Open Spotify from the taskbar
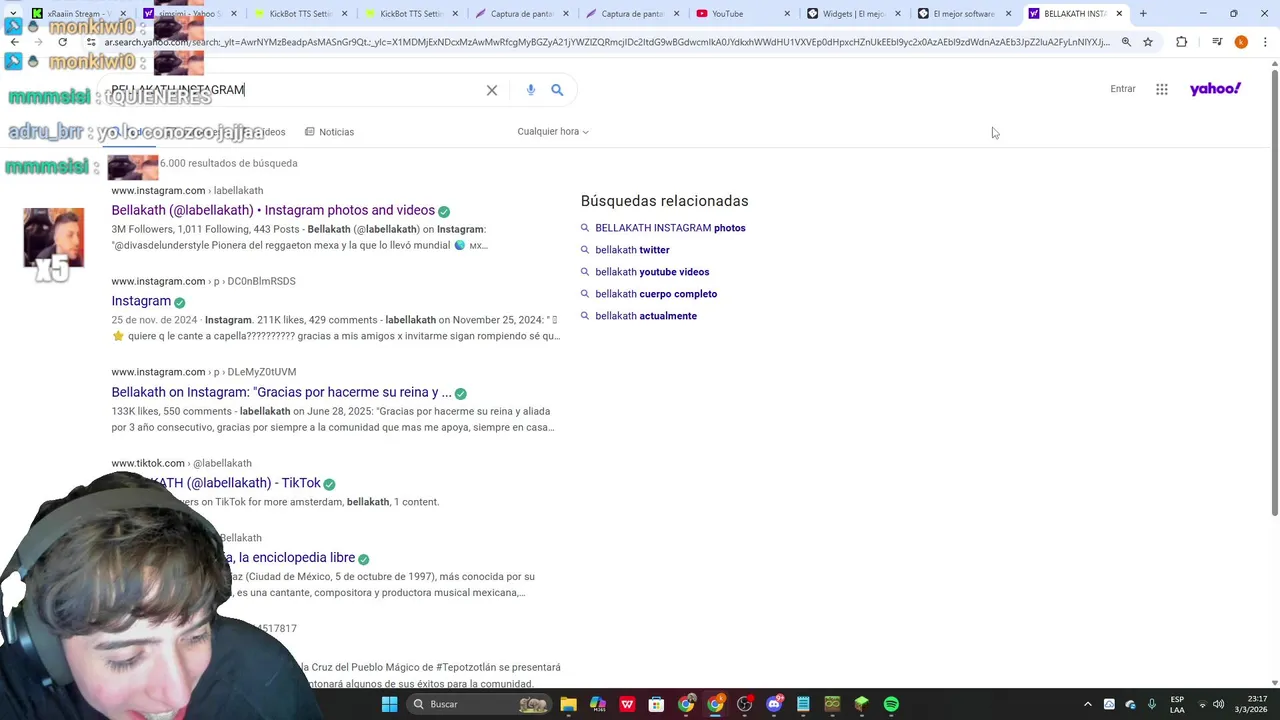This screenshot has width=1280, height=720. coord(891,704)
